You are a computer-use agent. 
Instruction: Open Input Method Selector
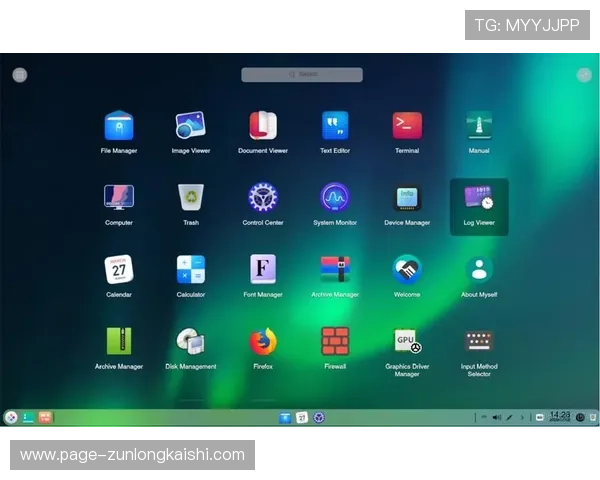(479, 342)
